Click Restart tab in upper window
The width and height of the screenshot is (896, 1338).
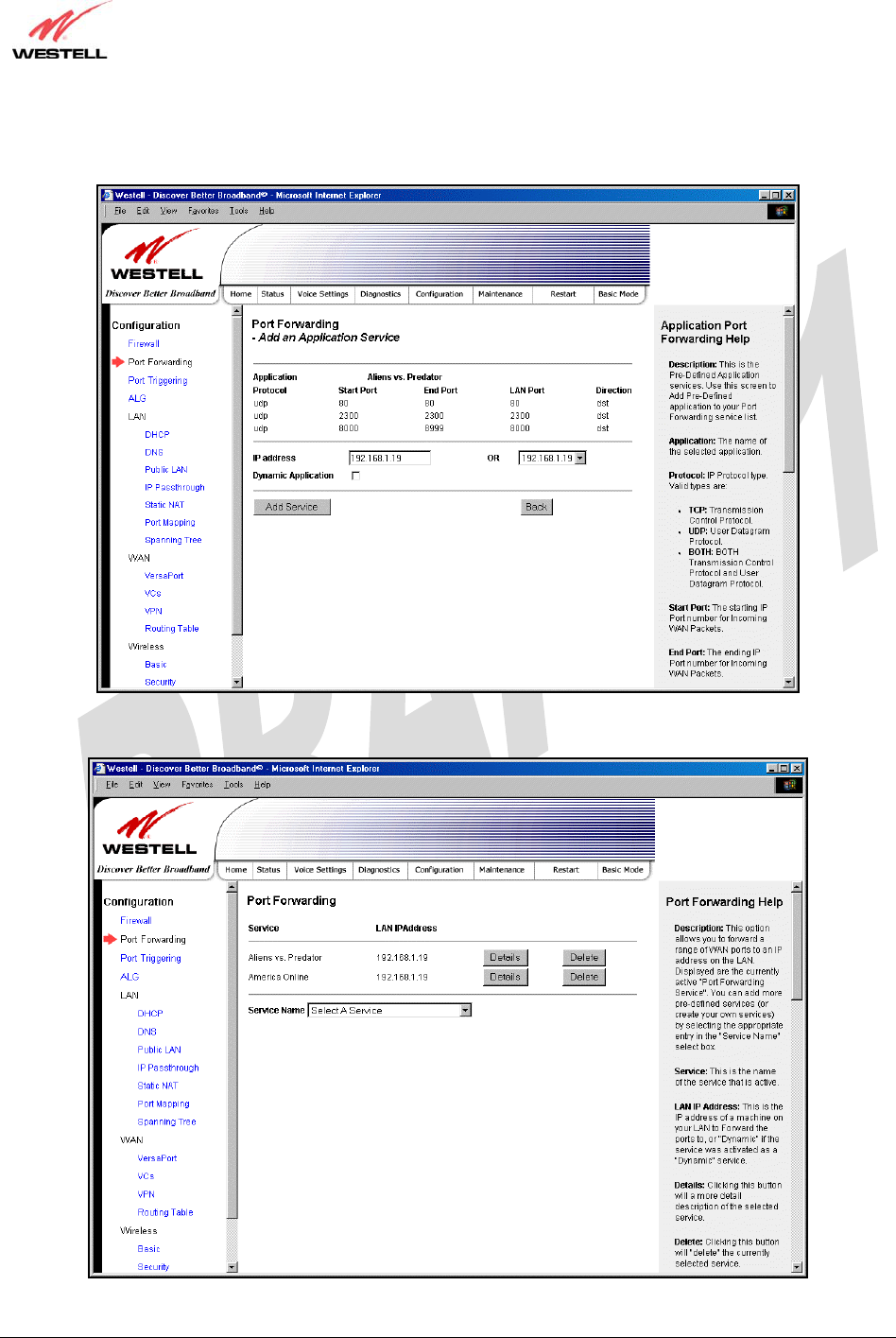tap(562, 294)
